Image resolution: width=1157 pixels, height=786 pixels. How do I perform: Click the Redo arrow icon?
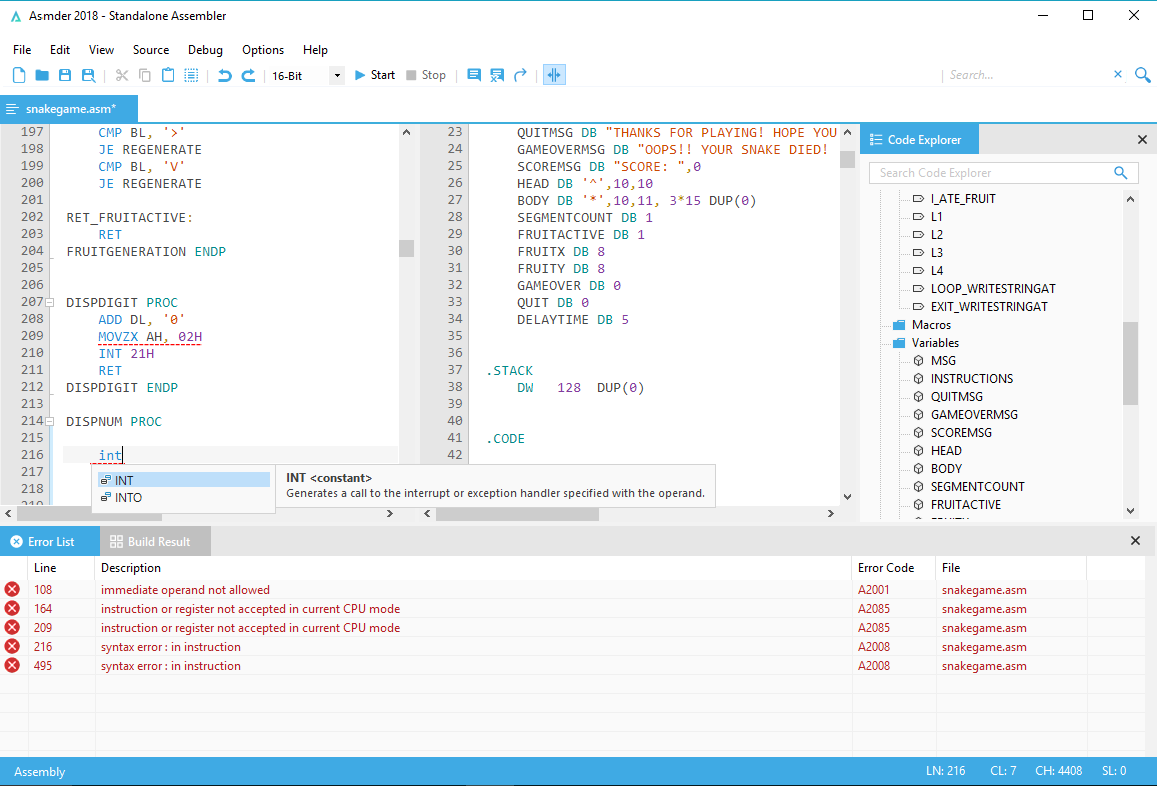click(x=248, y=75)
